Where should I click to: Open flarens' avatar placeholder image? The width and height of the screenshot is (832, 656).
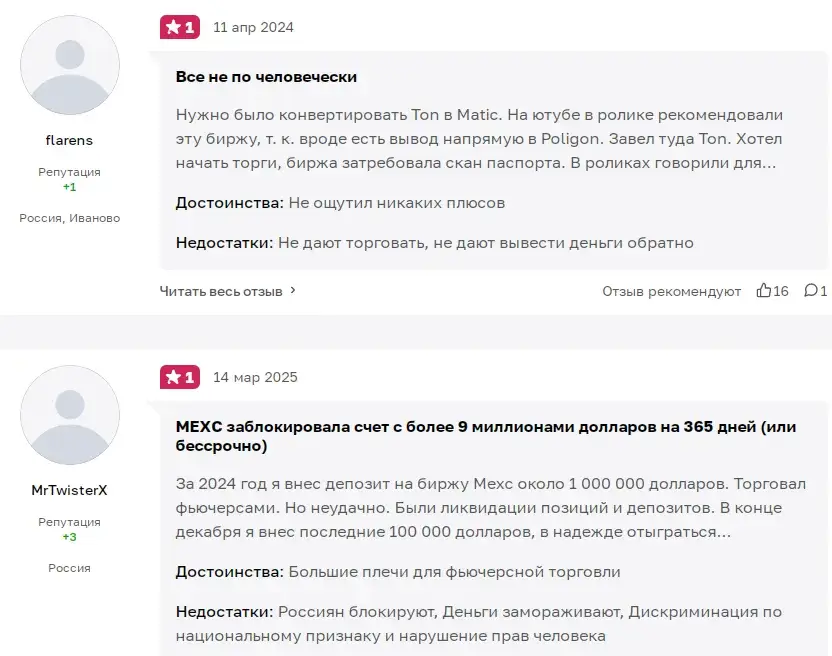tap(70, 65)
